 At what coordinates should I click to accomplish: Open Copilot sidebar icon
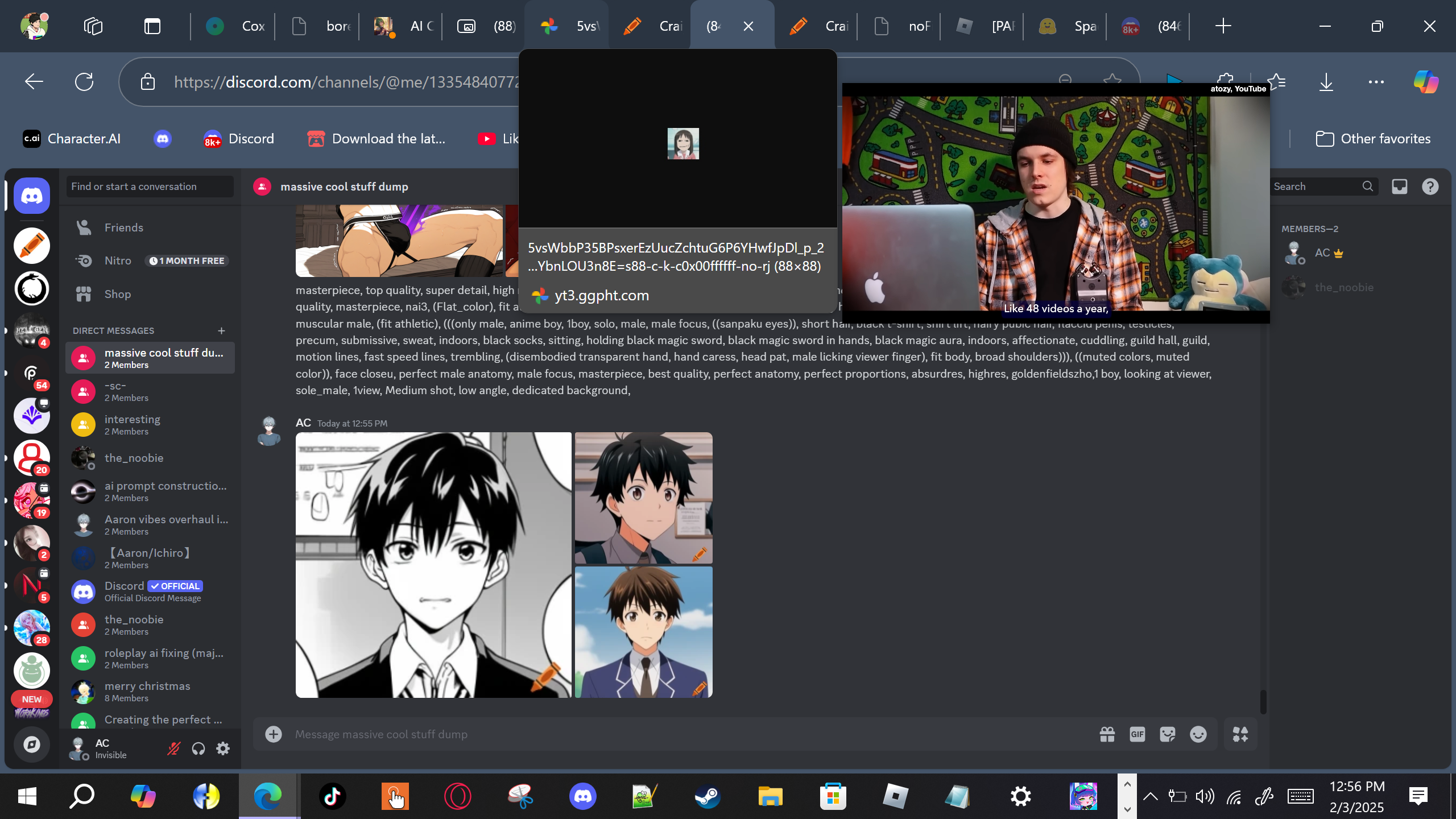coord(1426,82)
